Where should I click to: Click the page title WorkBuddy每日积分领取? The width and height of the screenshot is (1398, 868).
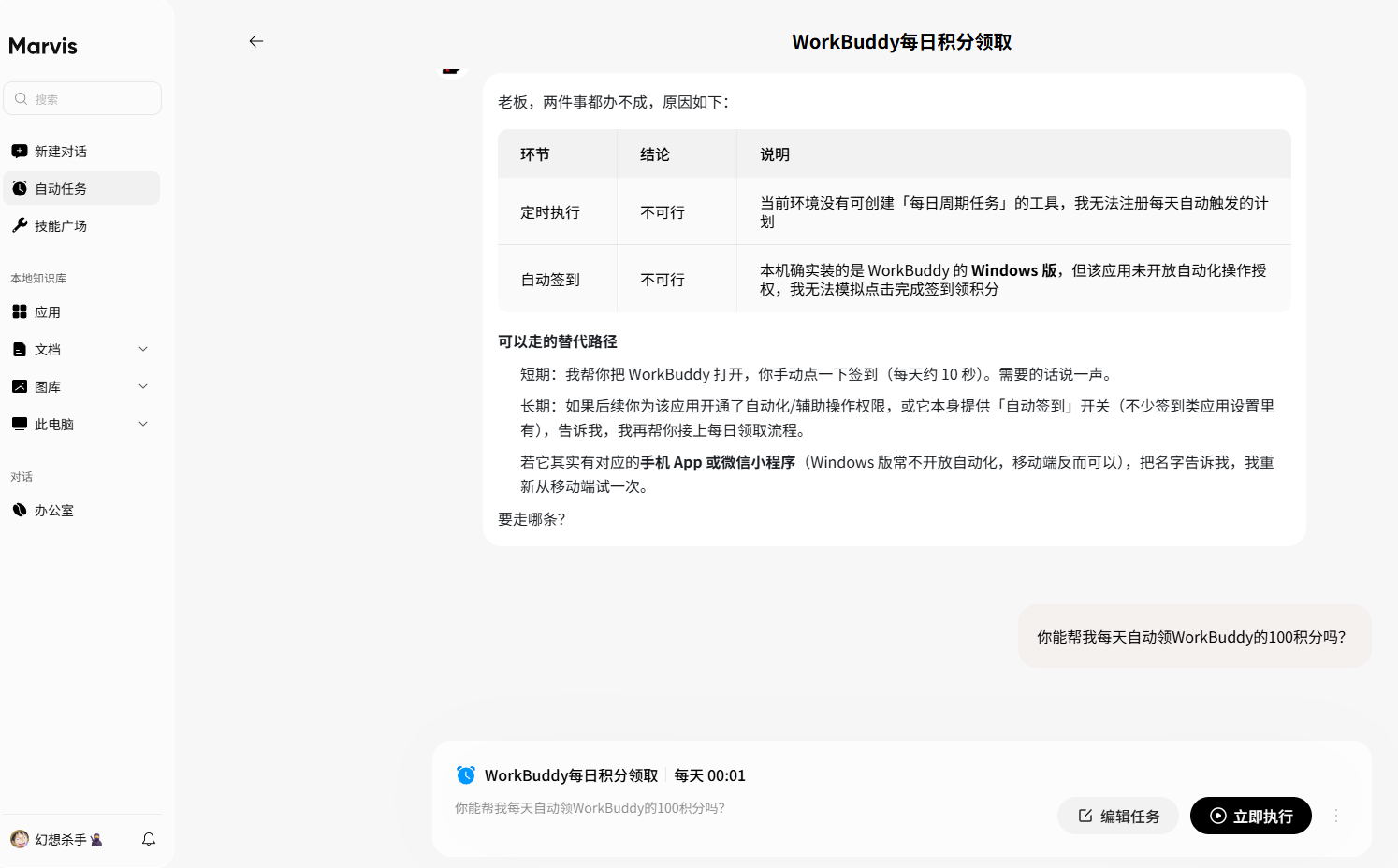tap(901, 42)
